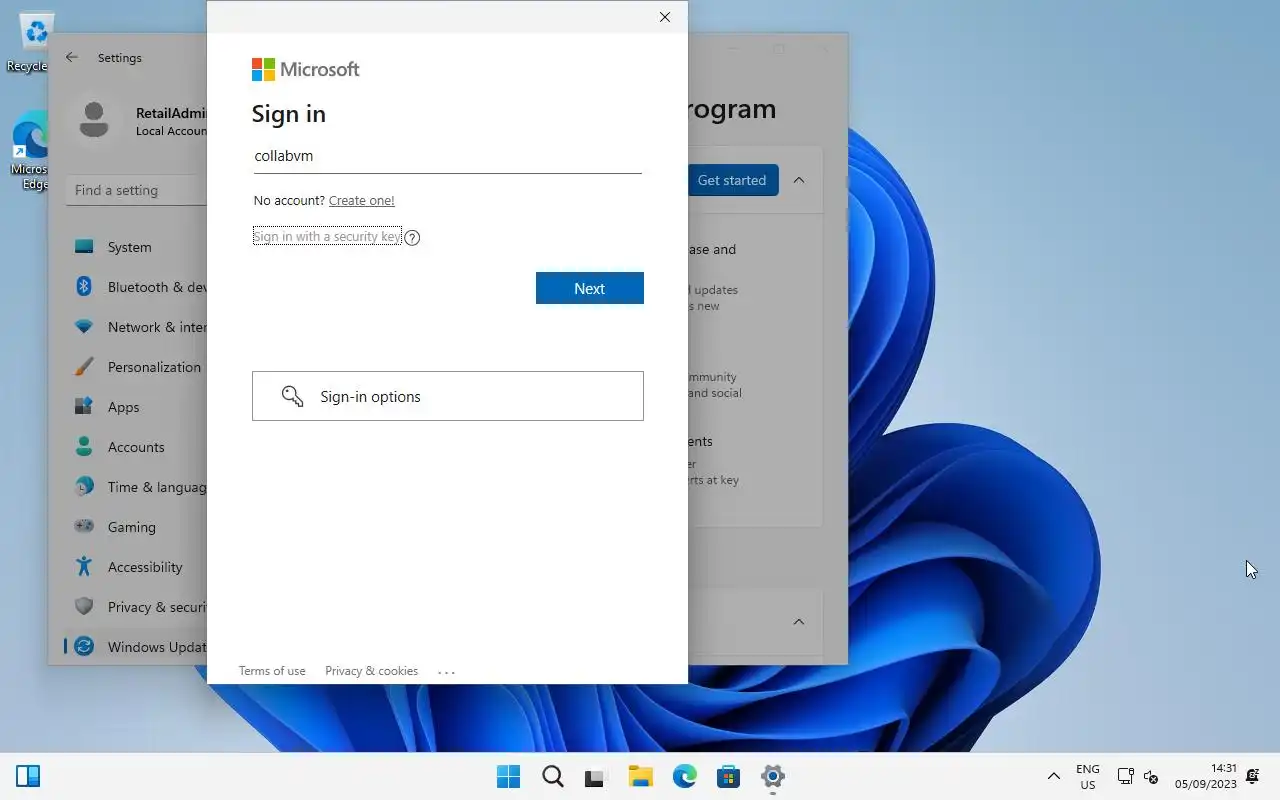Click the Time & language globe clock icon

pos(84,487)
